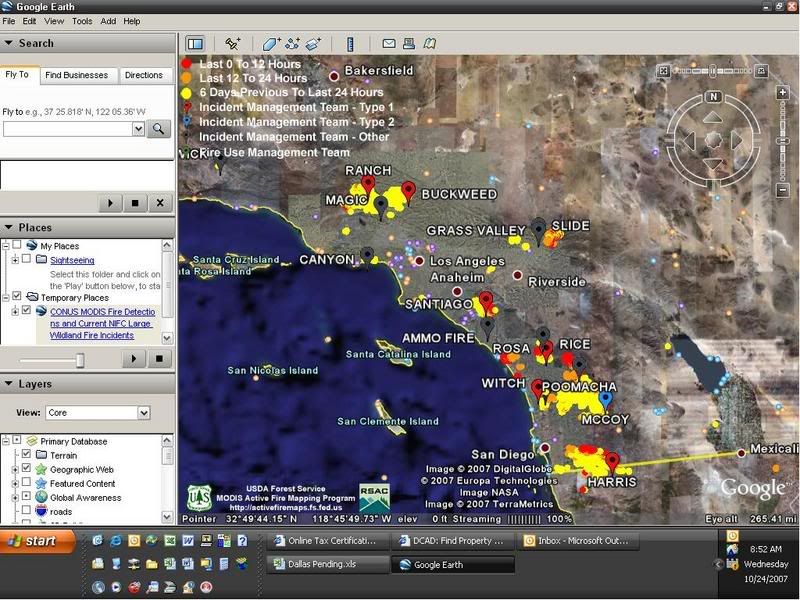
Task: Toggle the Sightseeing checkbox
Action: pos(27,259)
